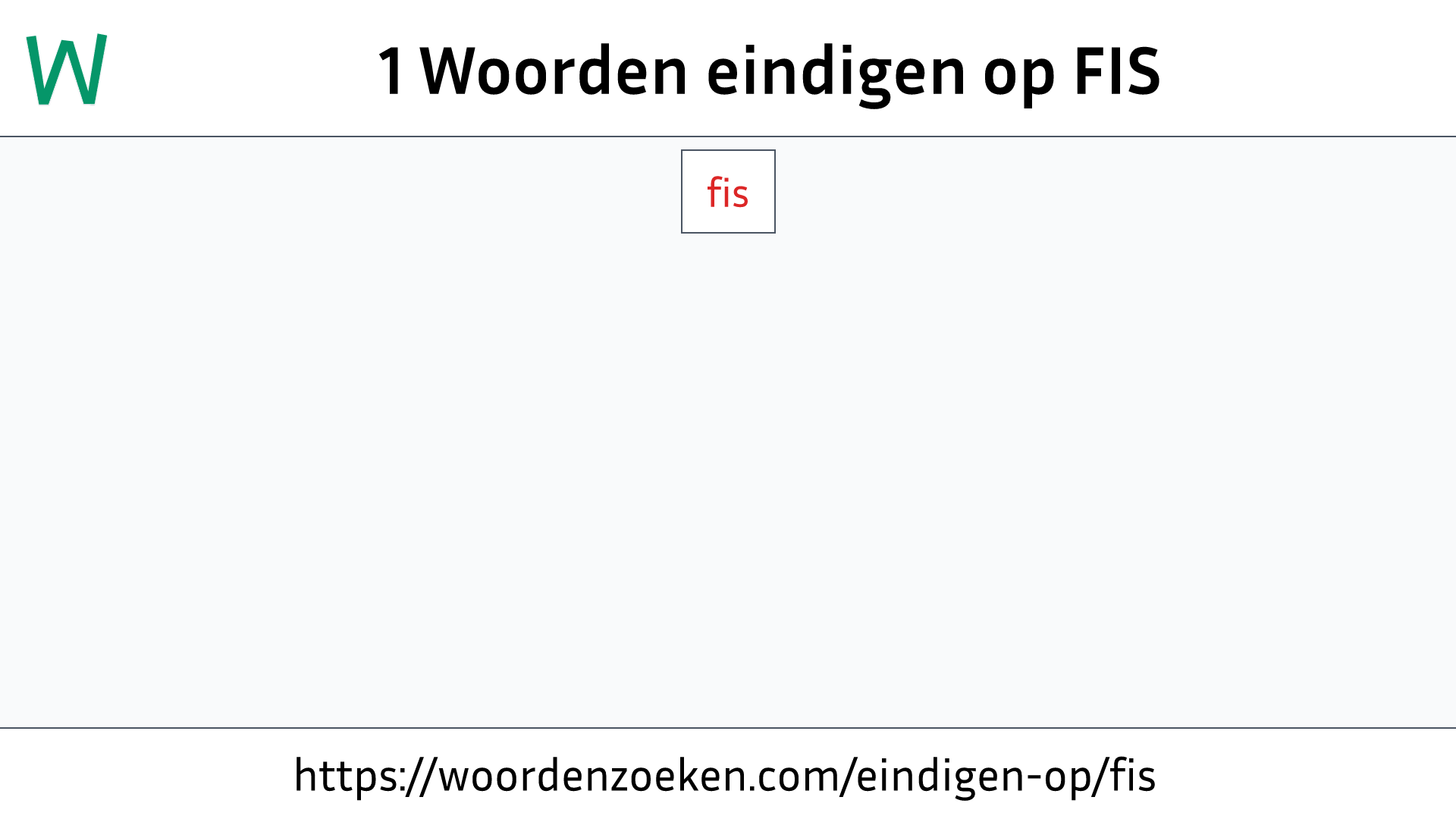The height and width of the screenshot is (819, 1456).
Task: Navigate to woordenzoeken homepage via logo
Action: click(67, 67)
